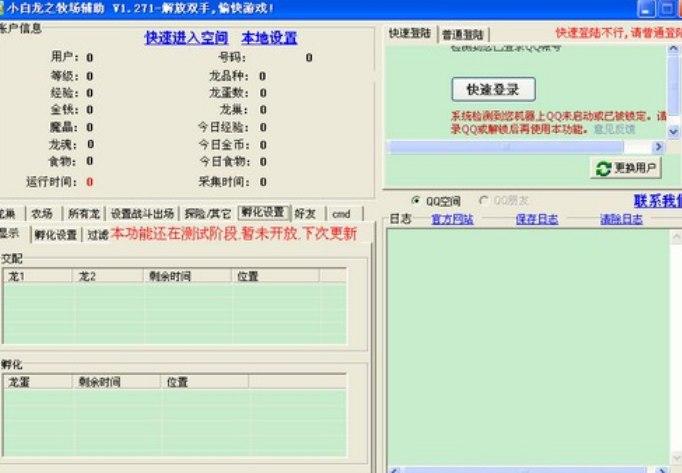The height and width of the screenshot is (473, 682).
Task: Click the 龙品种 value
Action: click(x=262, y=76)
